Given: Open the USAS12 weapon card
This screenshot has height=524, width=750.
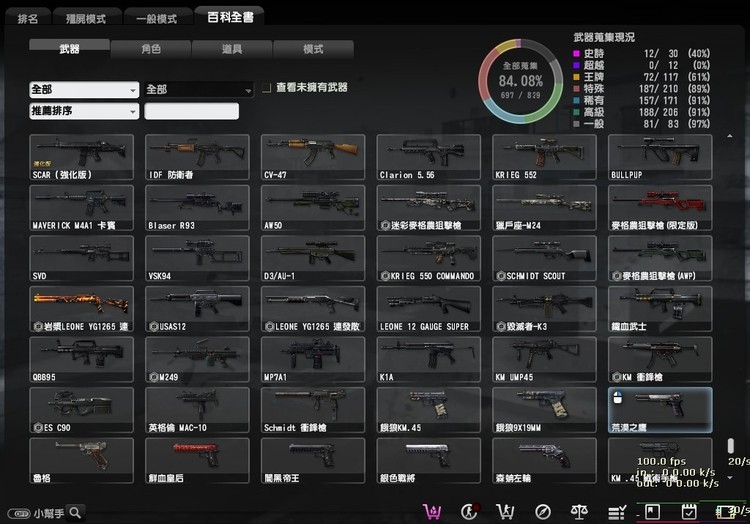Looking at the screenshot, I should [x=197, y=309].
